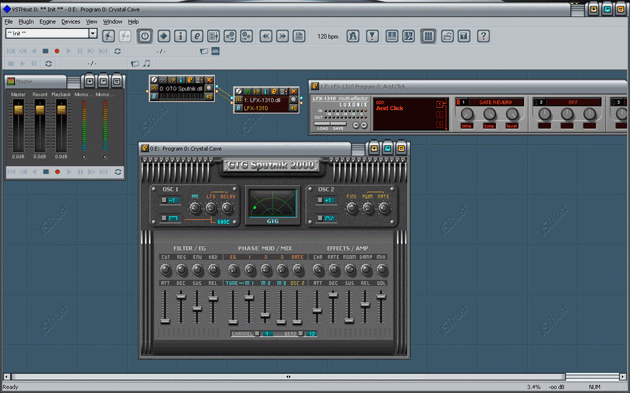Open the Devices menu
Viewport: 630px width, 393px height.
pyautogui.click(x=71, y=22)
